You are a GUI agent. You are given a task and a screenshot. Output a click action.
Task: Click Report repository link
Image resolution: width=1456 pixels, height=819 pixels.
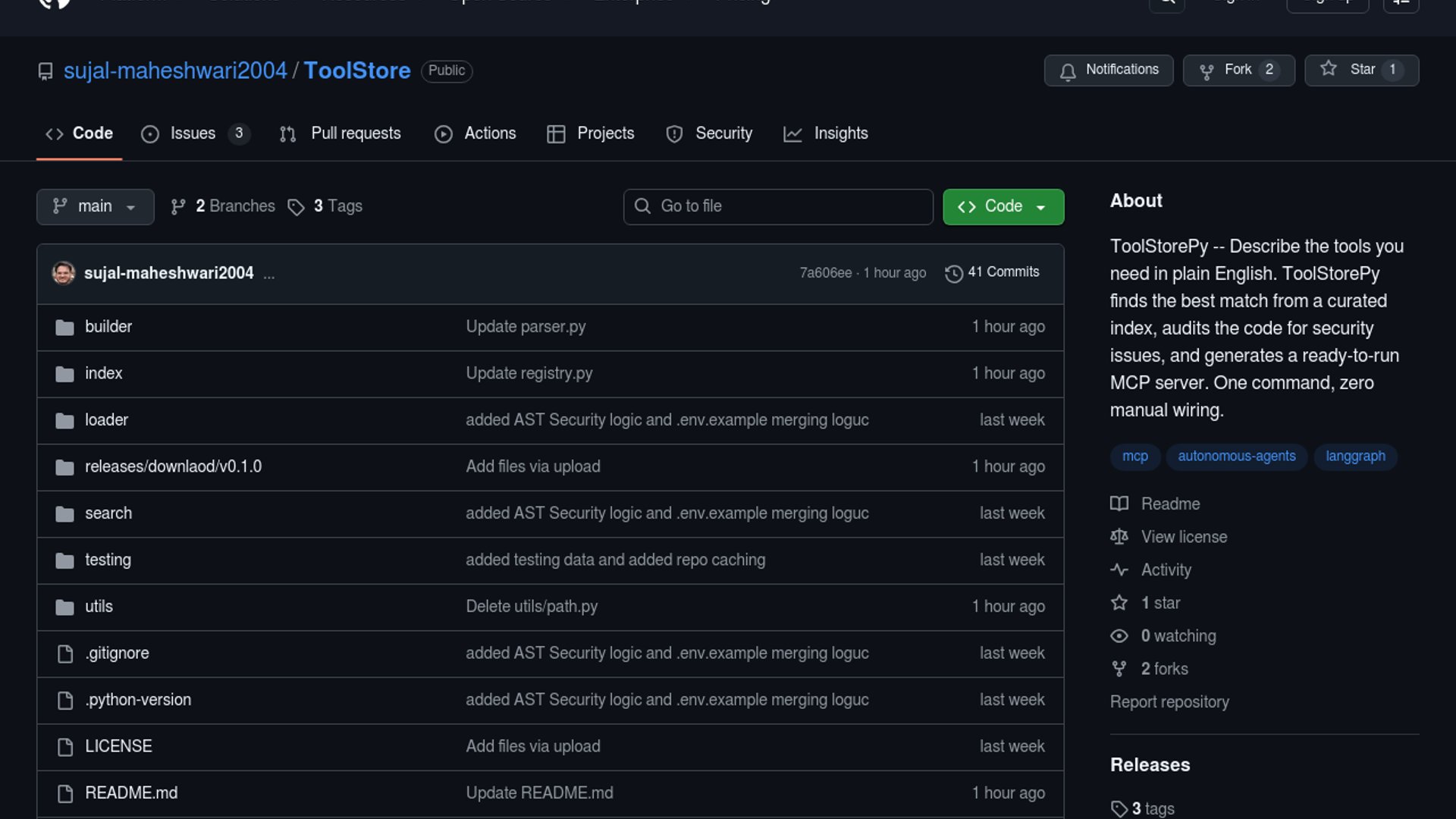(1169, 702)
